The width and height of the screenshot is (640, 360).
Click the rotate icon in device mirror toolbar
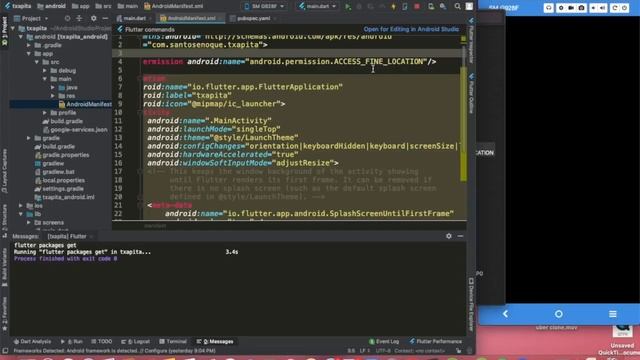pos(614,8)
